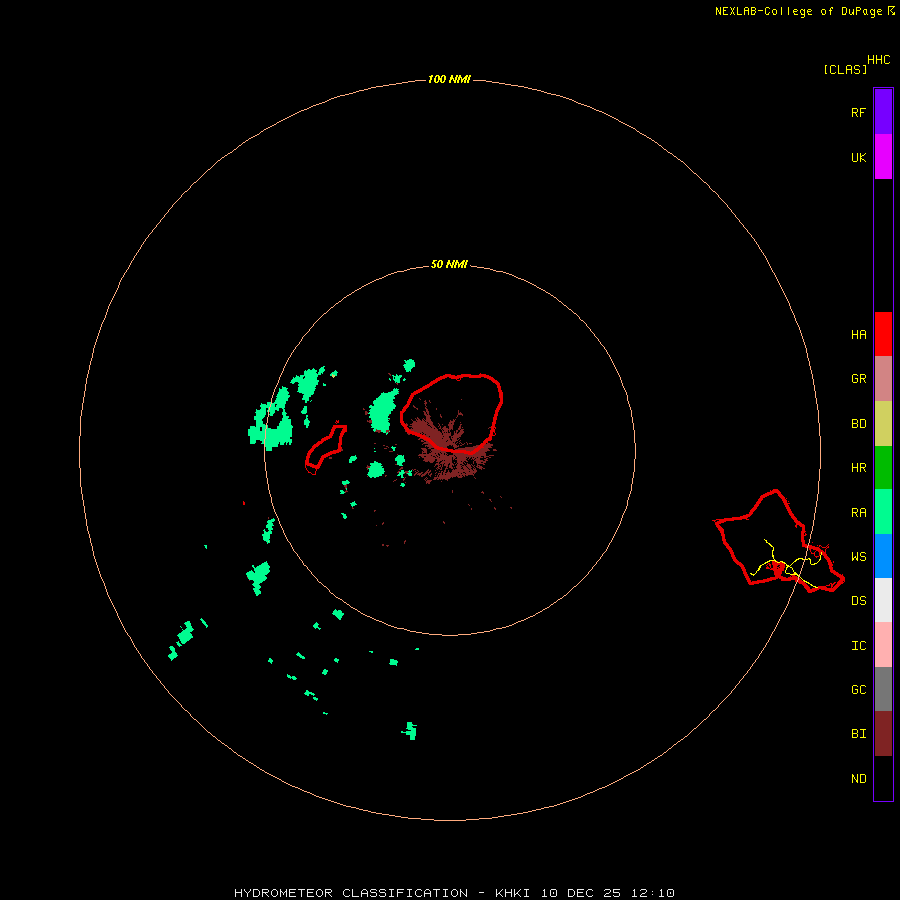The width and height of the screenshot is (900, 900).
Task: Click the brown biological echo near radar center
Action: tap(453, 451)
